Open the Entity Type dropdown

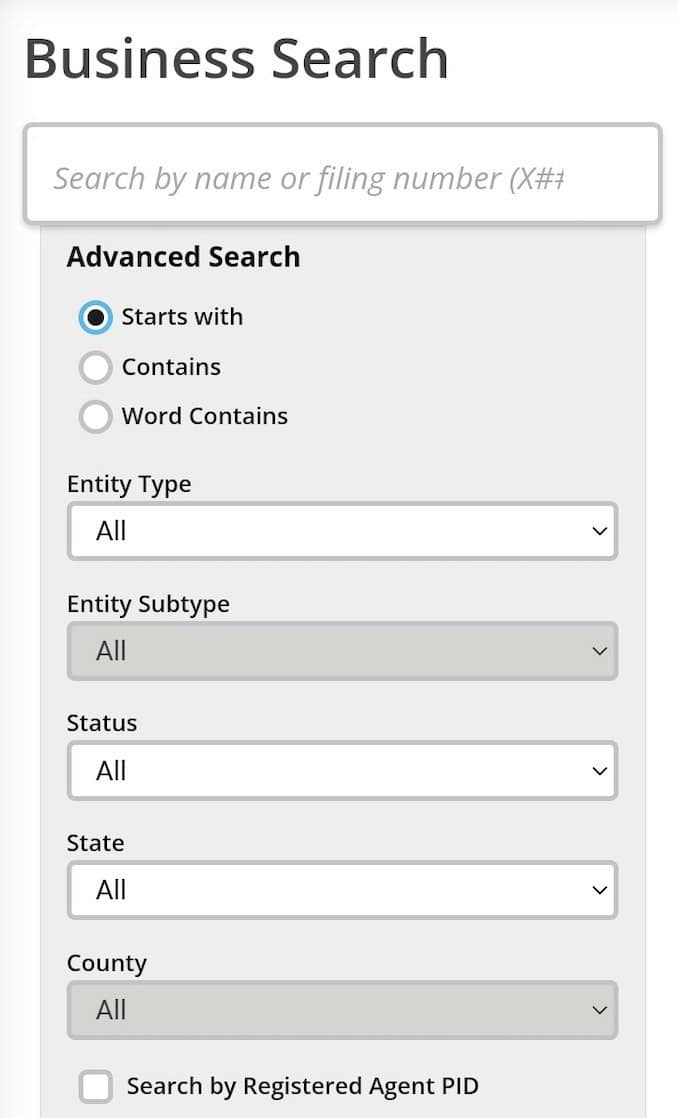(x=342, y=531)
